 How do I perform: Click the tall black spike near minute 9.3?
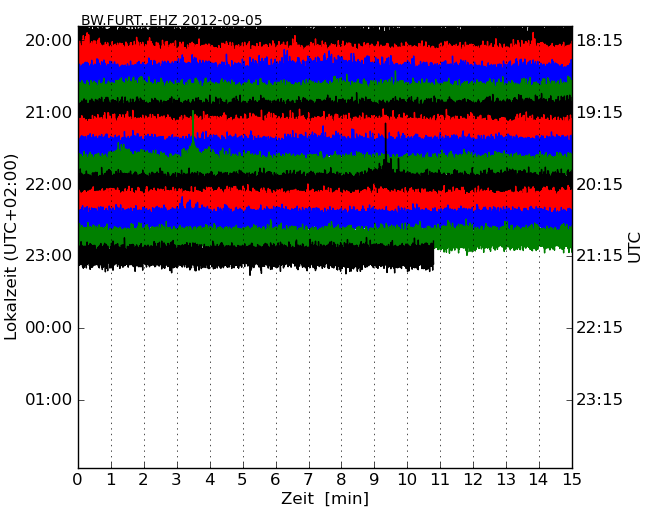pos(386,141)
